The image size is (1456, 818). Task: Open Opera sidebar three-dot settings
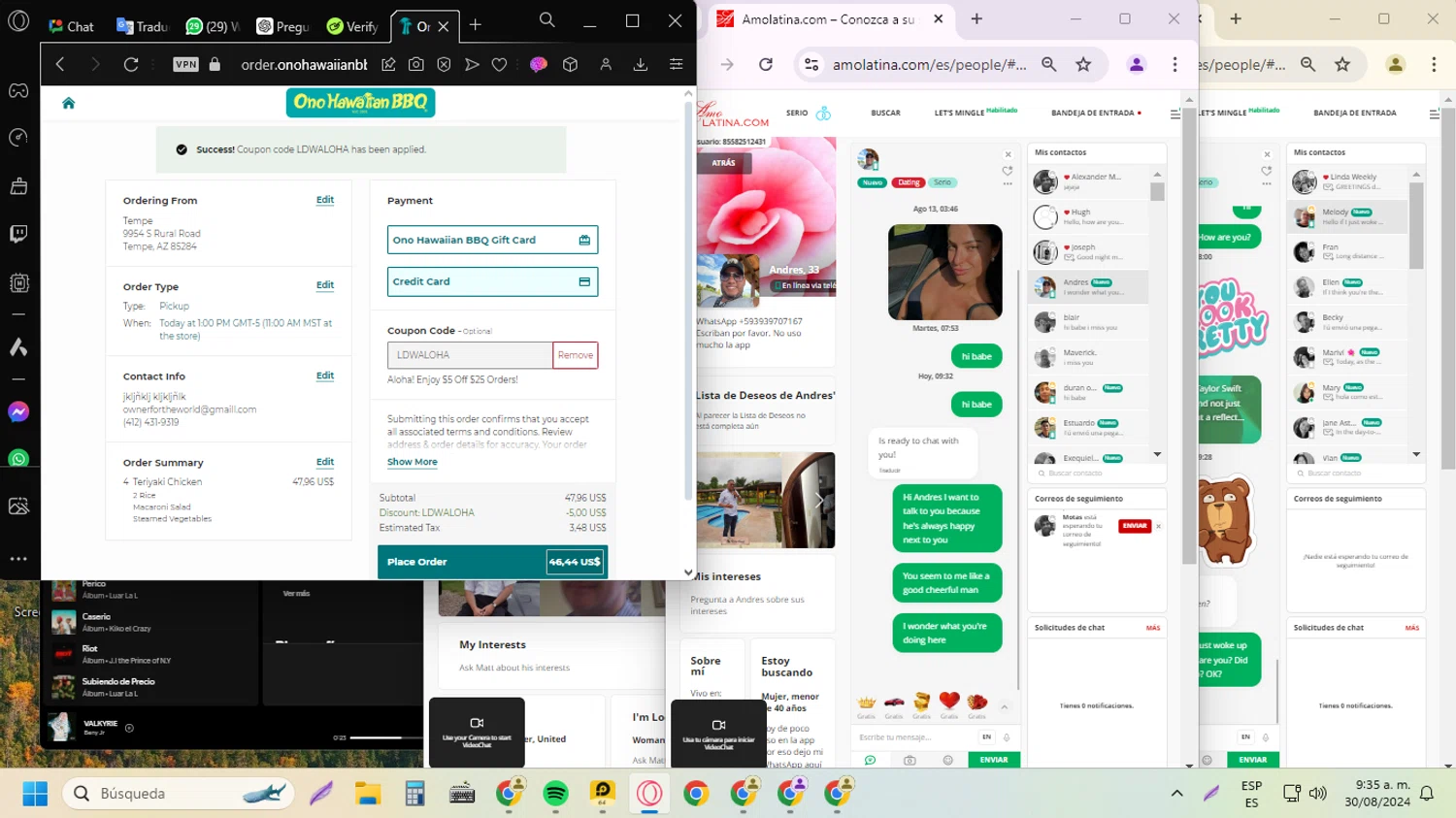point(18,559)
